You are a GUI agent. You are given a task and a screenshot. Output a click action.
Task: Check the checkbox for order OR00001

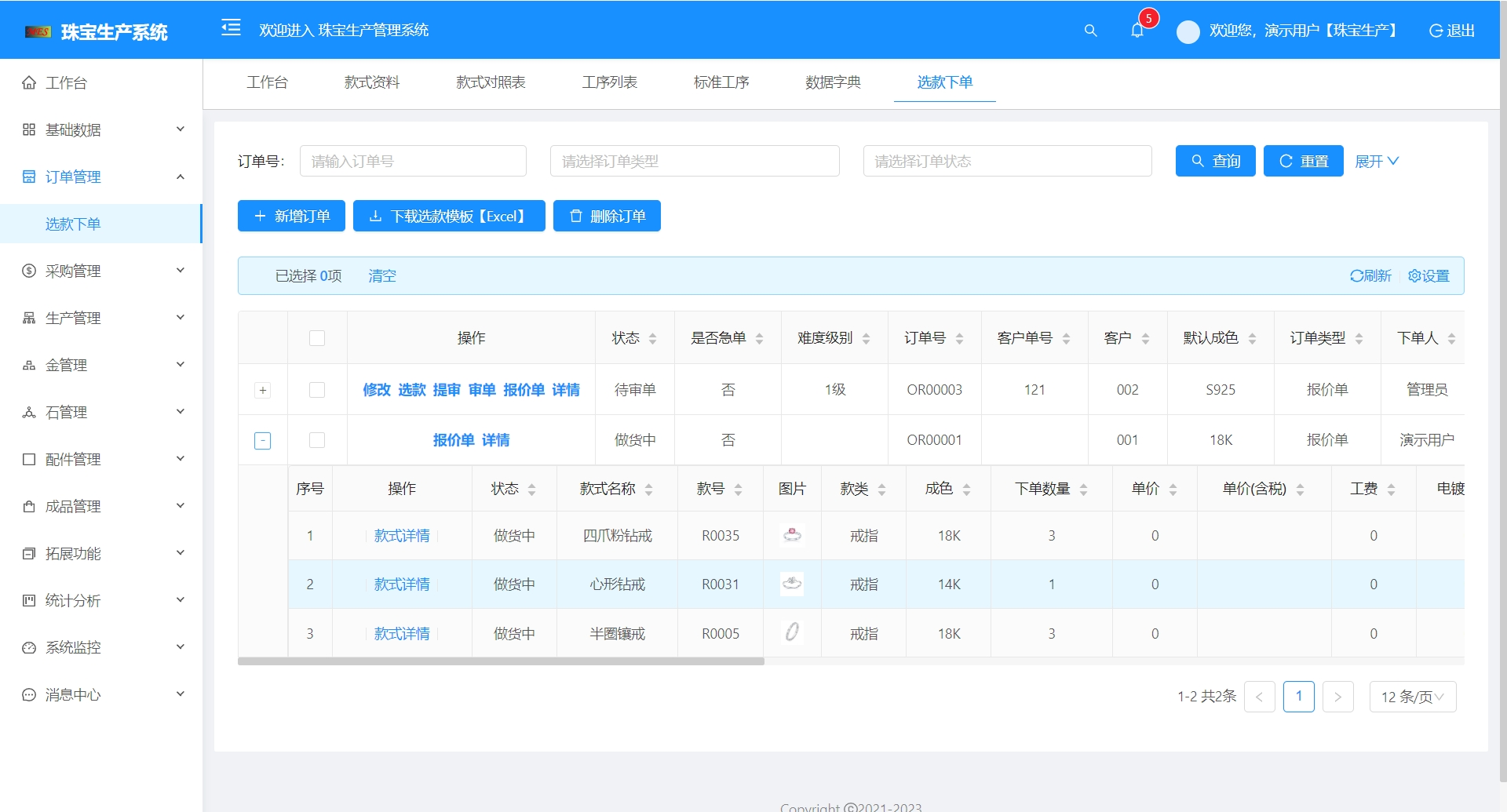tap(317, 440)
